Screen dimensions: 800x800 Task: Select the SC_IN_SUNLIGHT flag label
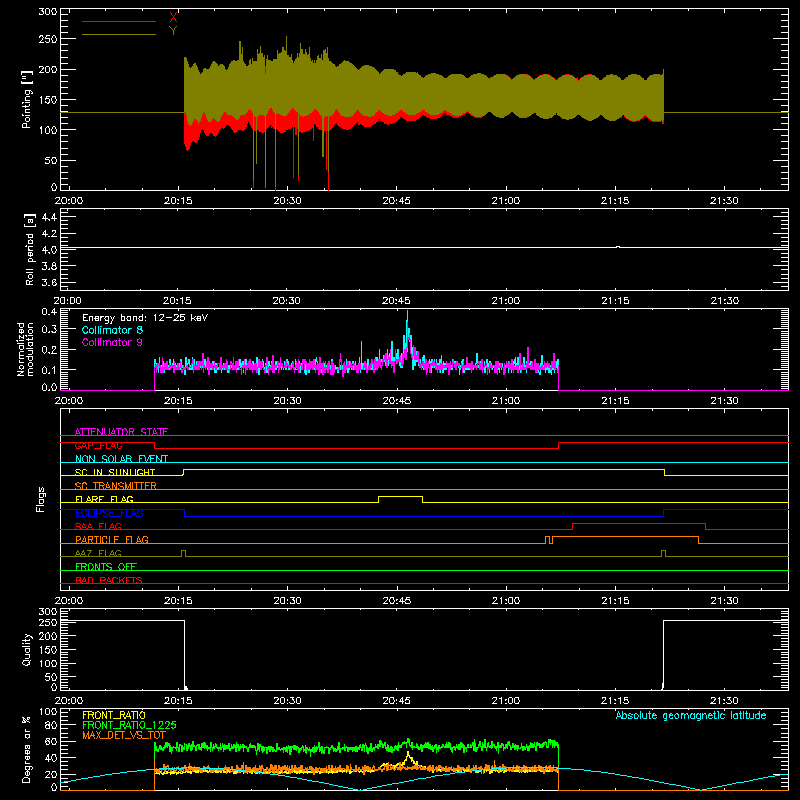coord(115,472)
